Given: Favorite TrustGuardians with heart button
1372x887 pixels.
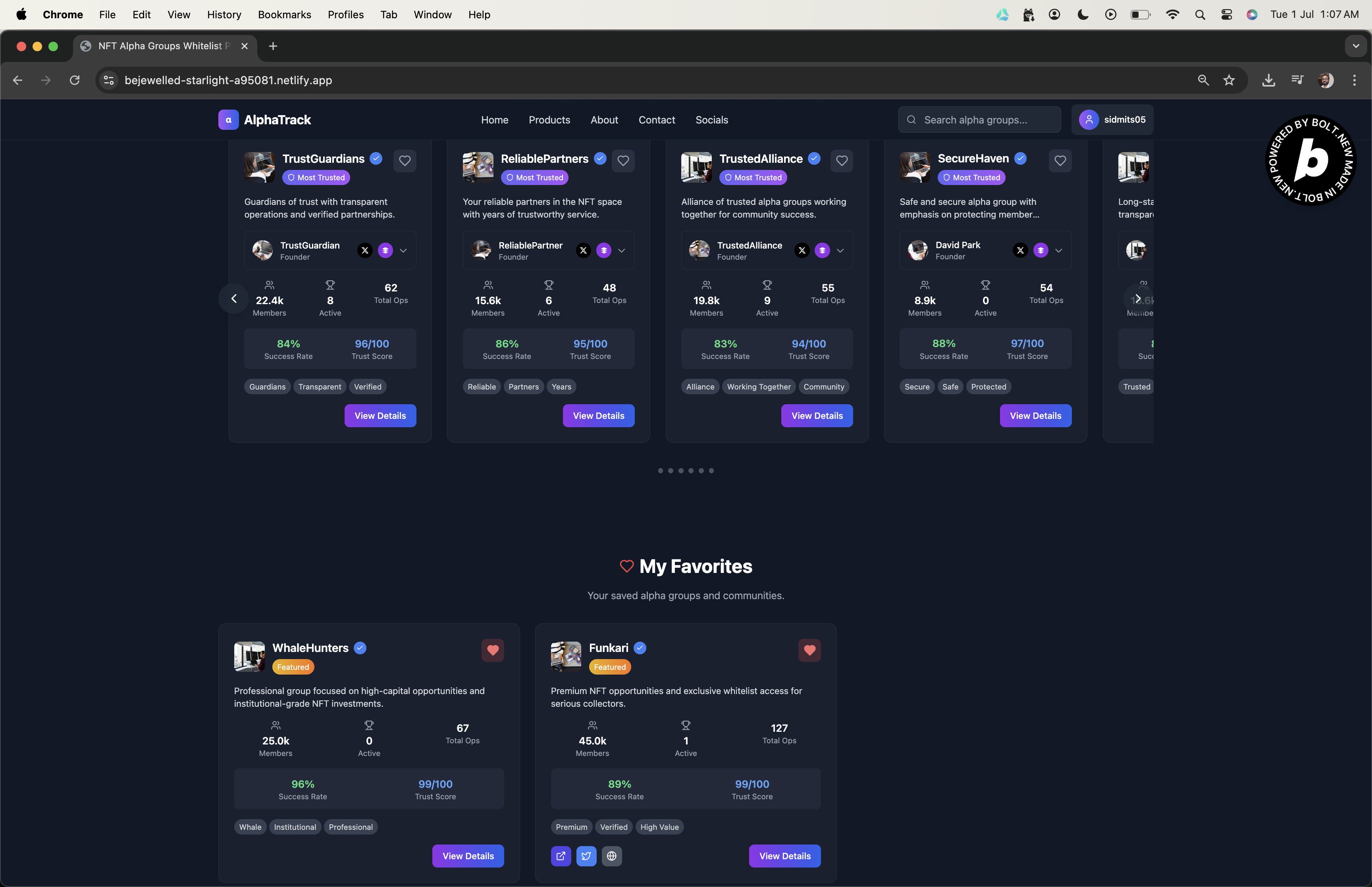Looking at the screenshot, I should click(405, 161).
